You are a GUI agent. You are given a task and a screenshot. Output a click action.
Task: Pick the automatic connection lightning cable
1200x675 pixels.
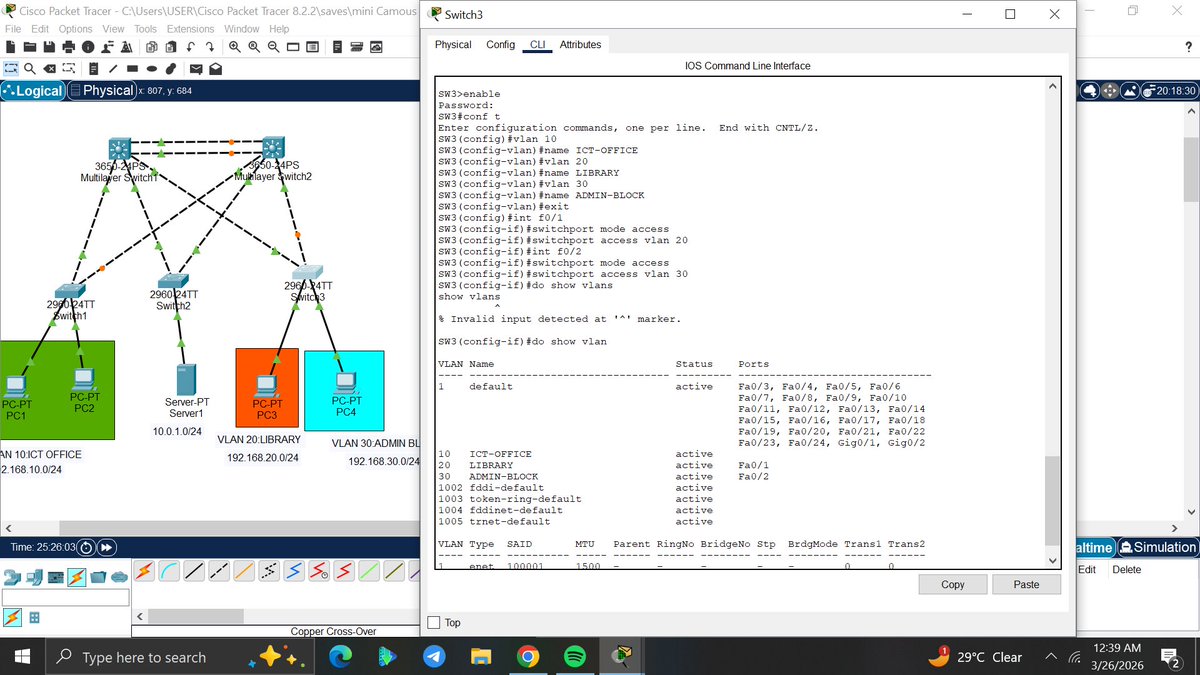coord(144,571)
